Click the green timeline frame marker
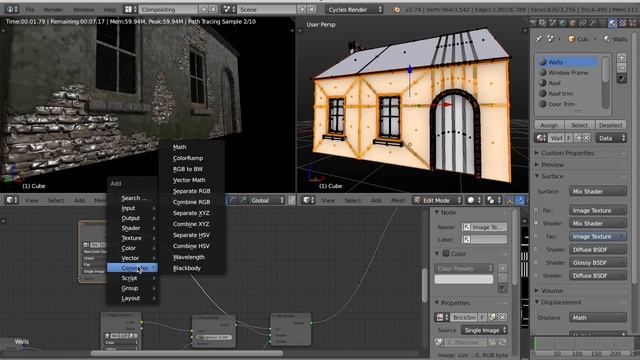 pos(535,344)
